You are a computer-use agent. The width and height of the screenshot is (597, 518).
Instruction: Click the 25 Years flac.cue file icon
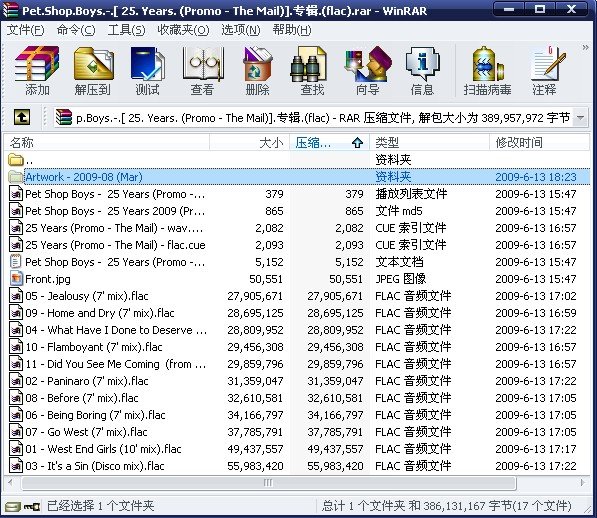point(16,245)
